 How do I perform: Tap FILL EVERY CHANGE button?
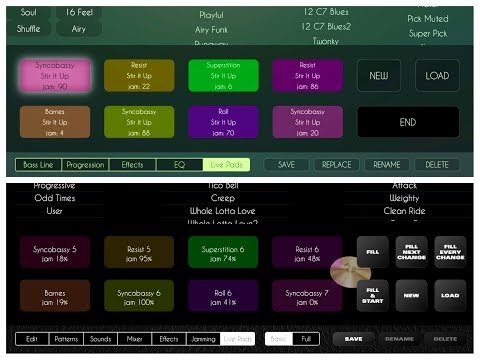pyautogui.click(x=450, y=252)
